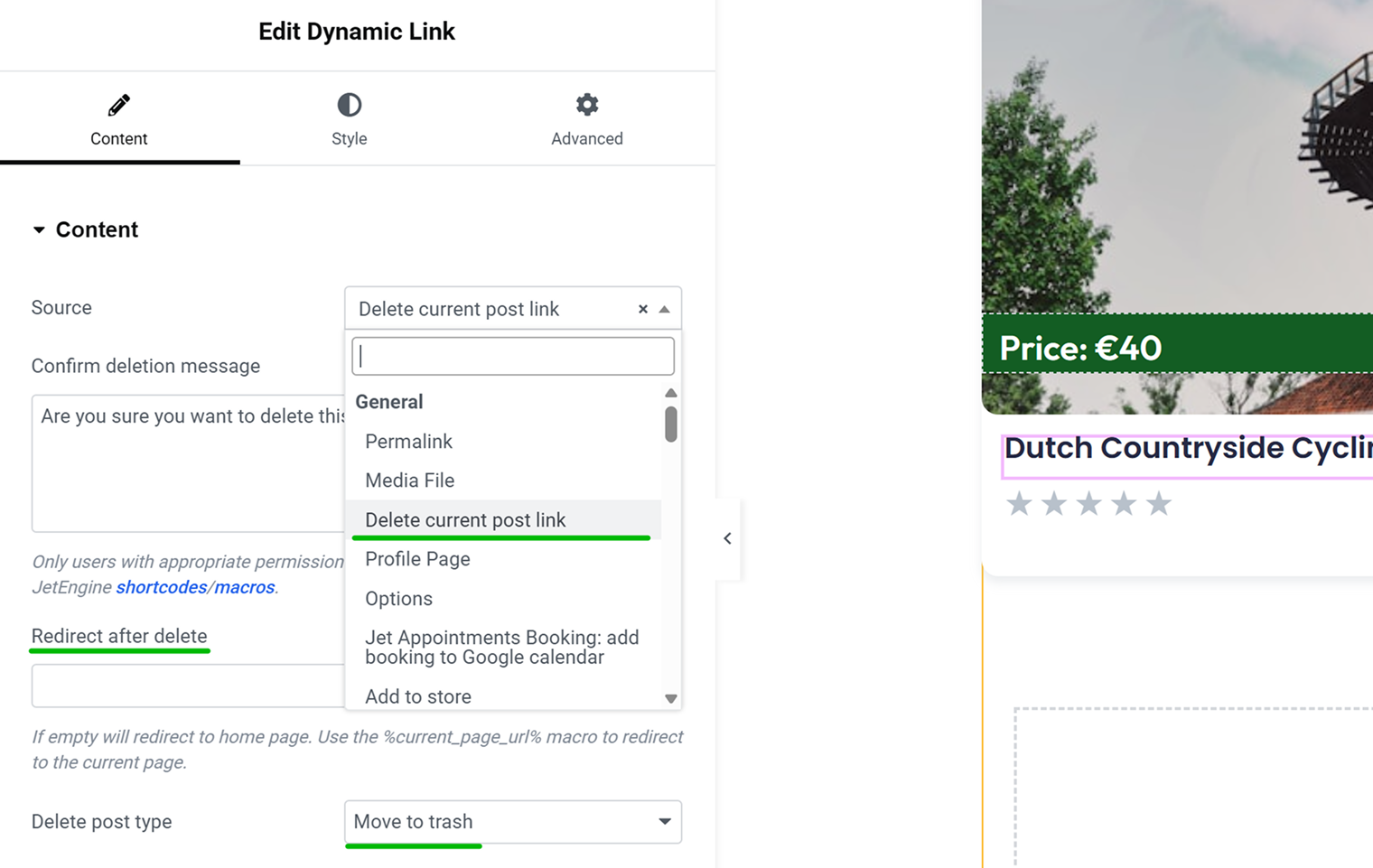Focus the Source search field
This screenshot has height=868, width=1373.
coord(513,356)
